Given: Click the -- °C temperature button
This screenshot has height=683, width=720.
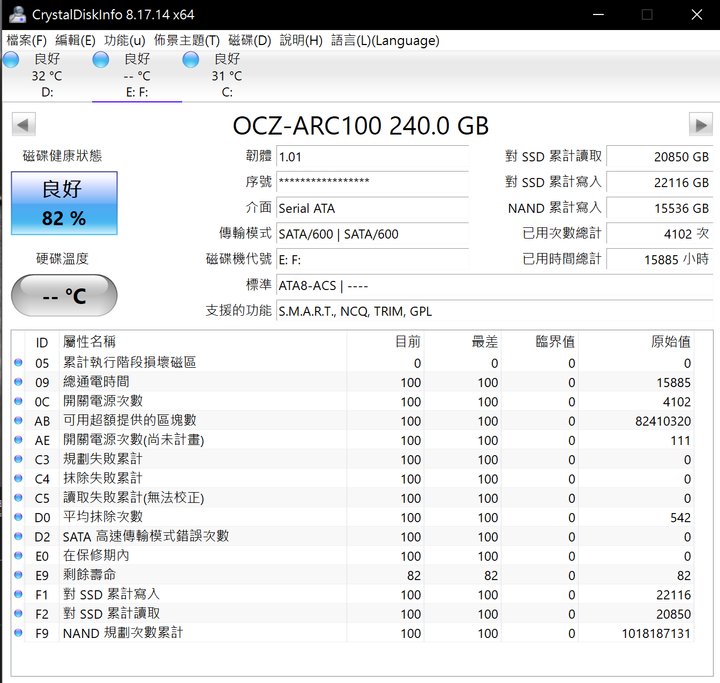Looking at the screenshot, I should 64,295.
